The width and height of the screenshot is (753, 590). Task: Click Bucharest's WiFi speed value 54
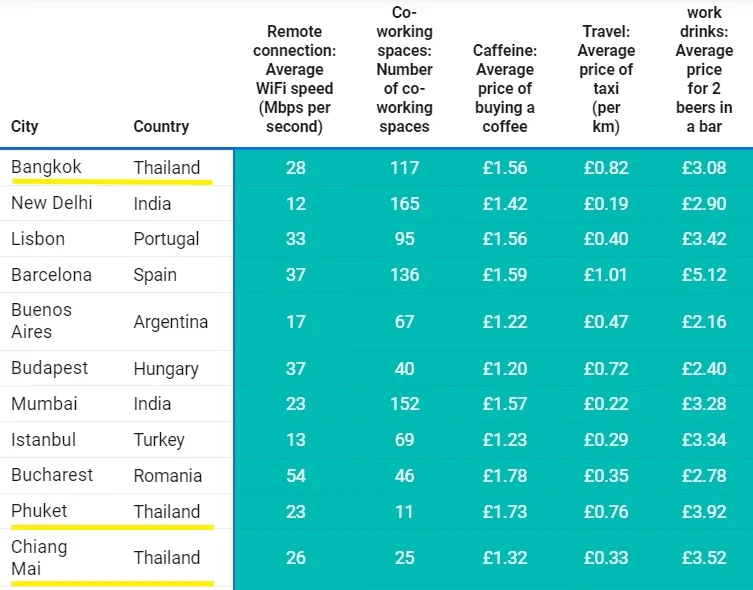(x=295, y=475)
